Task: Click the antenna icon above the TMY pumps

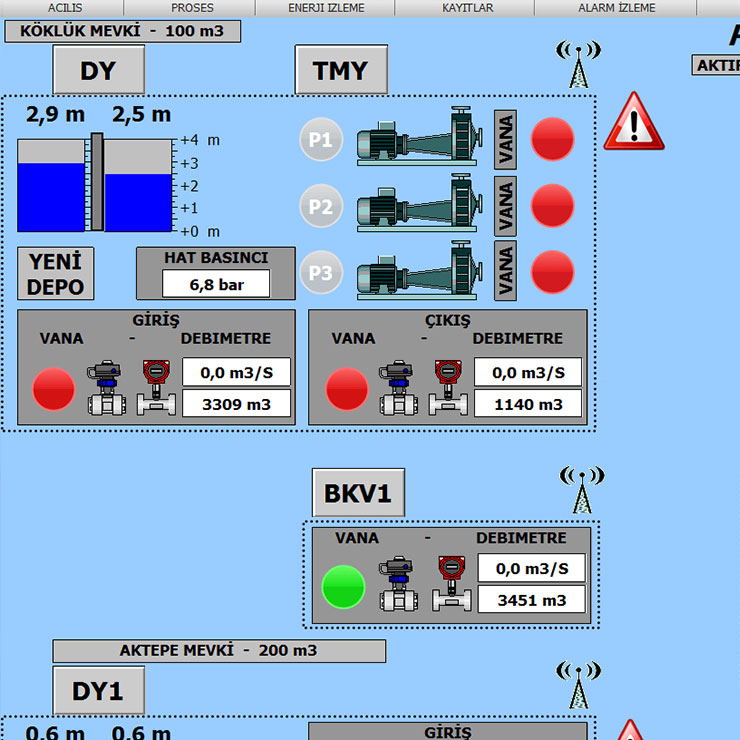Action: pyautogui.click(x=579, y=64)
